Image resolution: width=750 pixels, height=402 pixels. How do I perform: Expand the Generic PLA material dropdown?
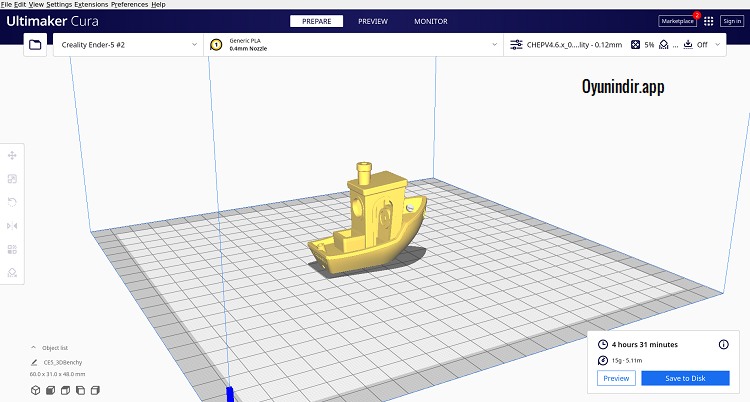click(x=495, y=45)
